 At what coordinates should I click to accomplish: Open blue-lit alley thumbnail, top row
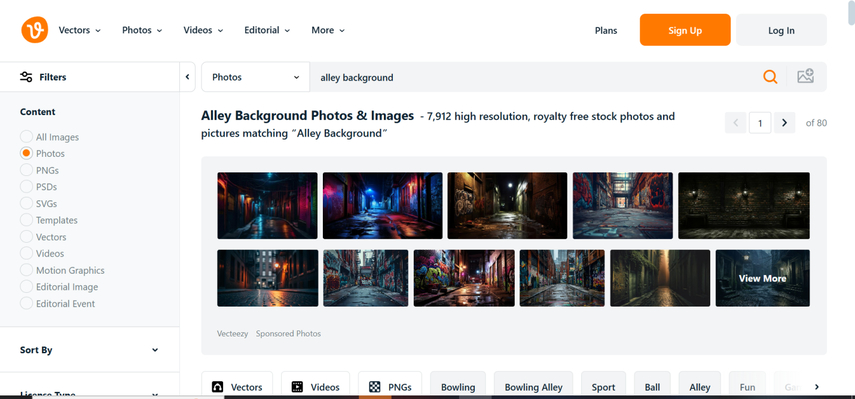(x=382, y=205)
